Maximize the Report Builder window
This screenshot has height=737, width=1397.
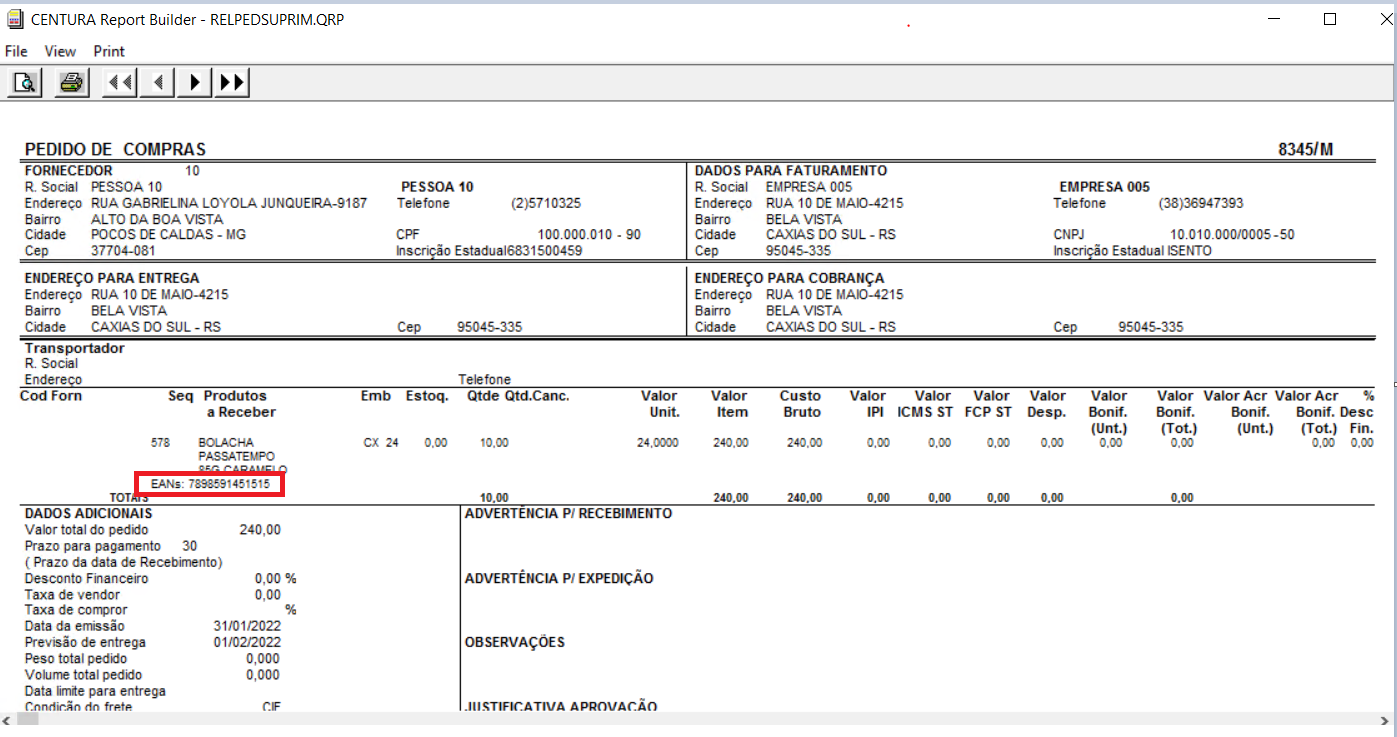tap(1330, 19)
